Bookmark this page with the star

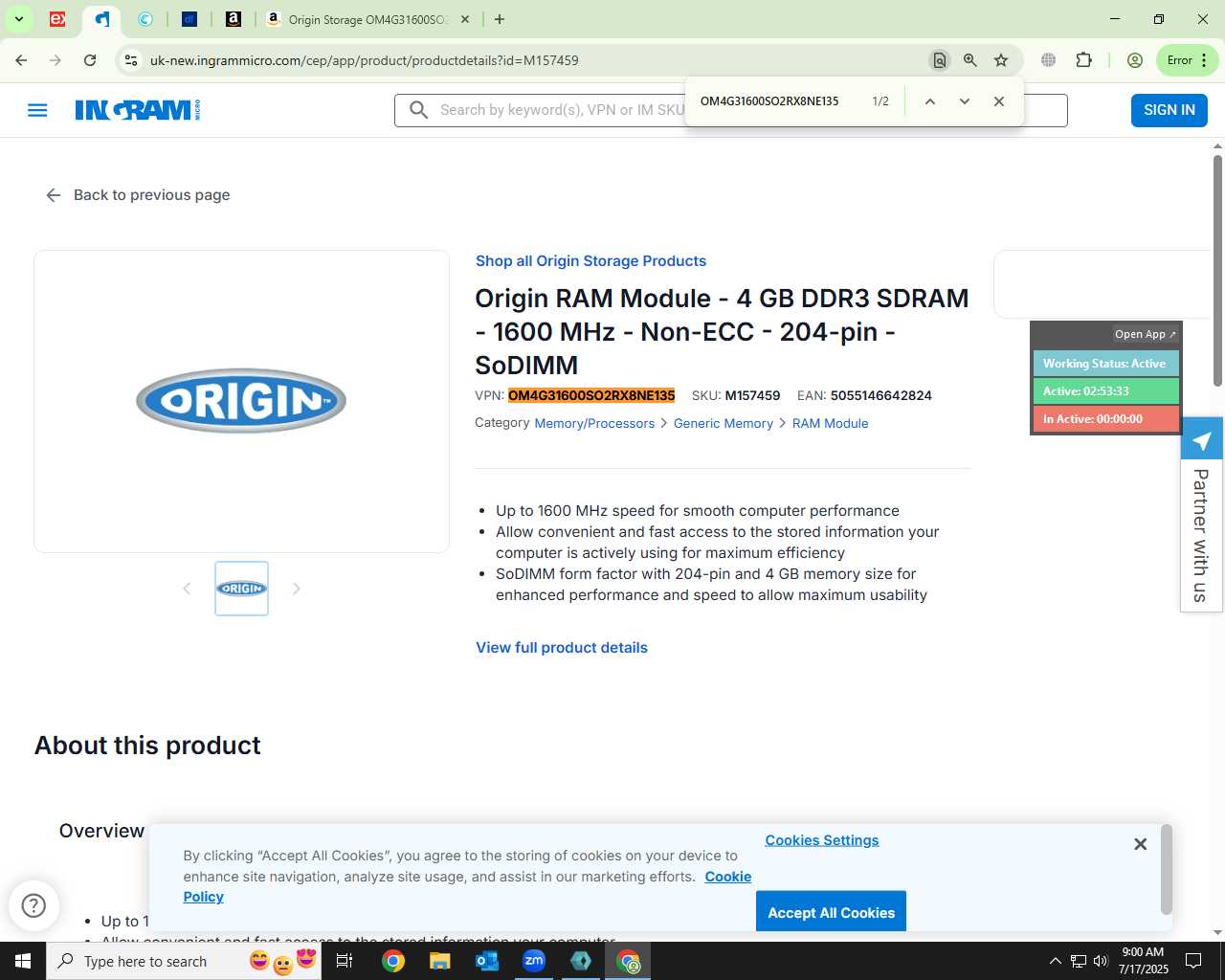[1001, 60]
